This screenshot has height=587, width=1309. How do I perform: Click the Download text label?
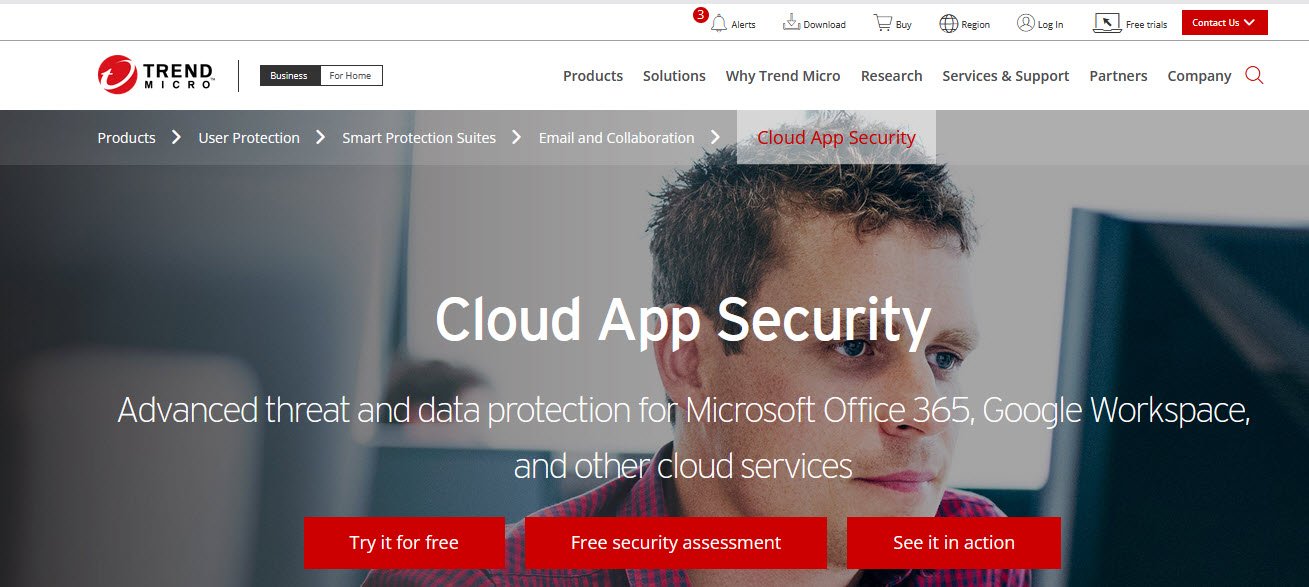pyautogui.click(x=825, y=25)
